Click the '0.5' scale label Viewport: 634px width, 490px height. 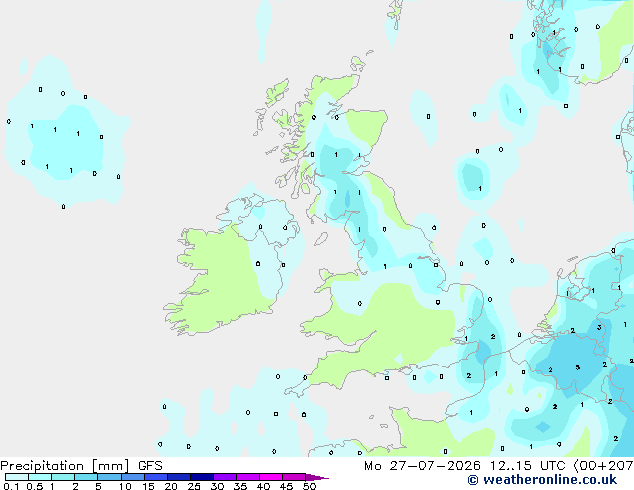(x=35, y=486)
